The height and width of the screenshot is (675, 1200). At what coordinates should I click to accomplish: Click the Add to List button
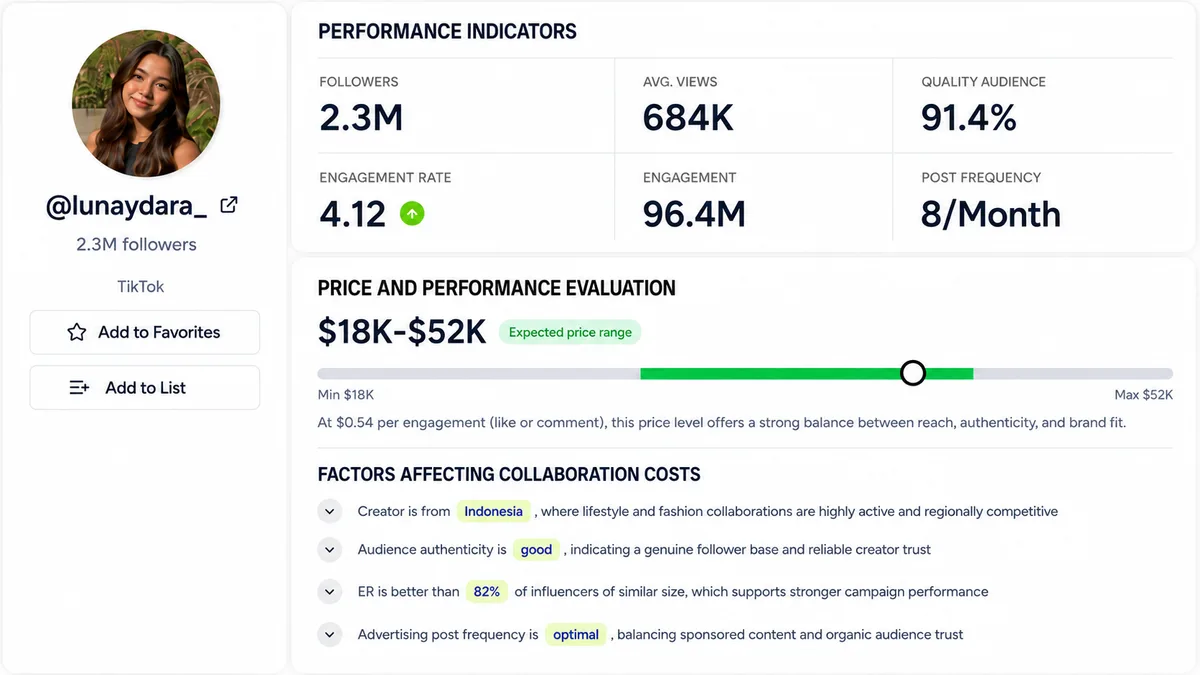(x=145, y=388)
